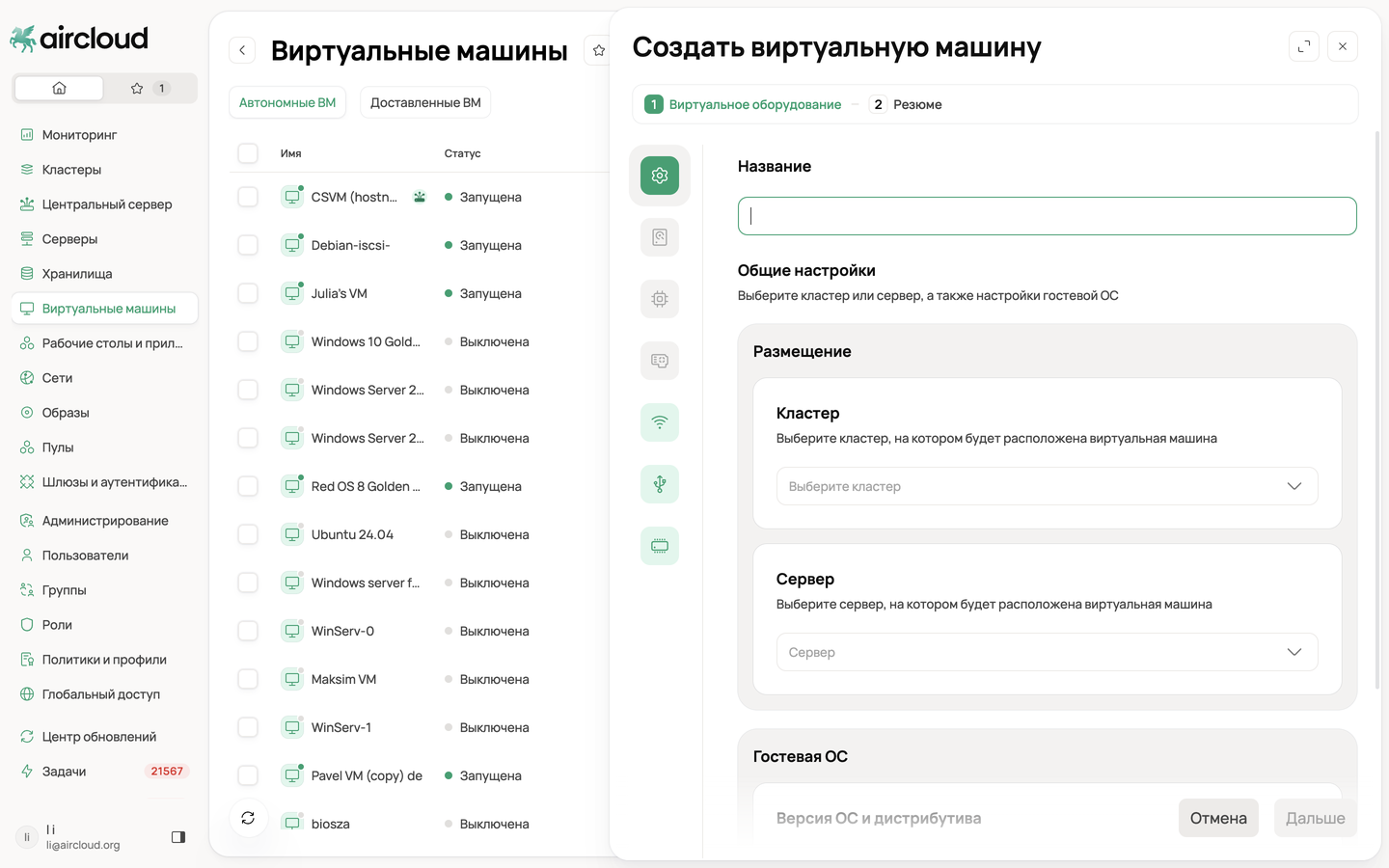Sort by the Имя column header
Screen dimensions: 1389x868
291,153
